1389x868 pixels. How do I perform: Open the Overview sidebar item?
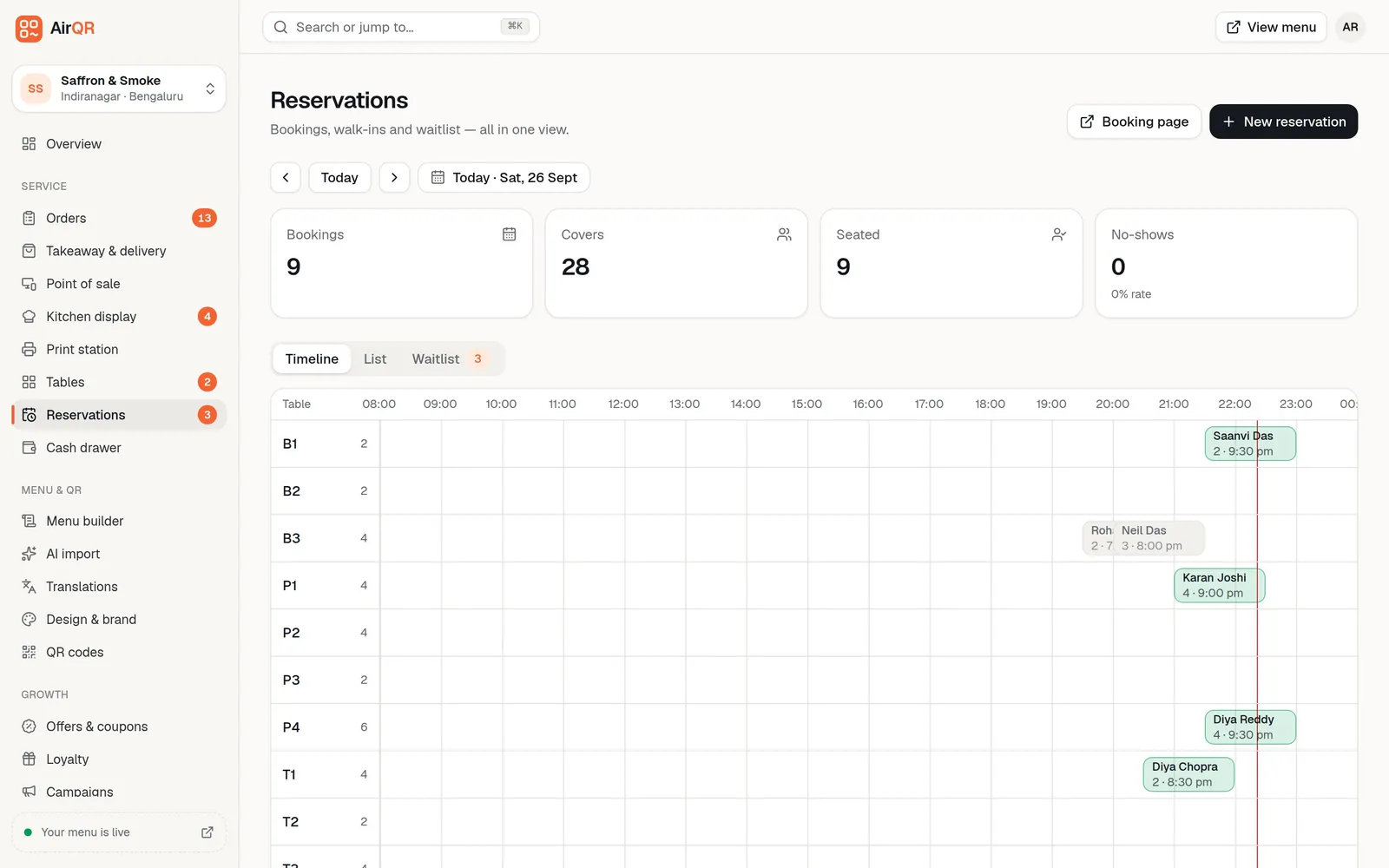click(119, 144)
